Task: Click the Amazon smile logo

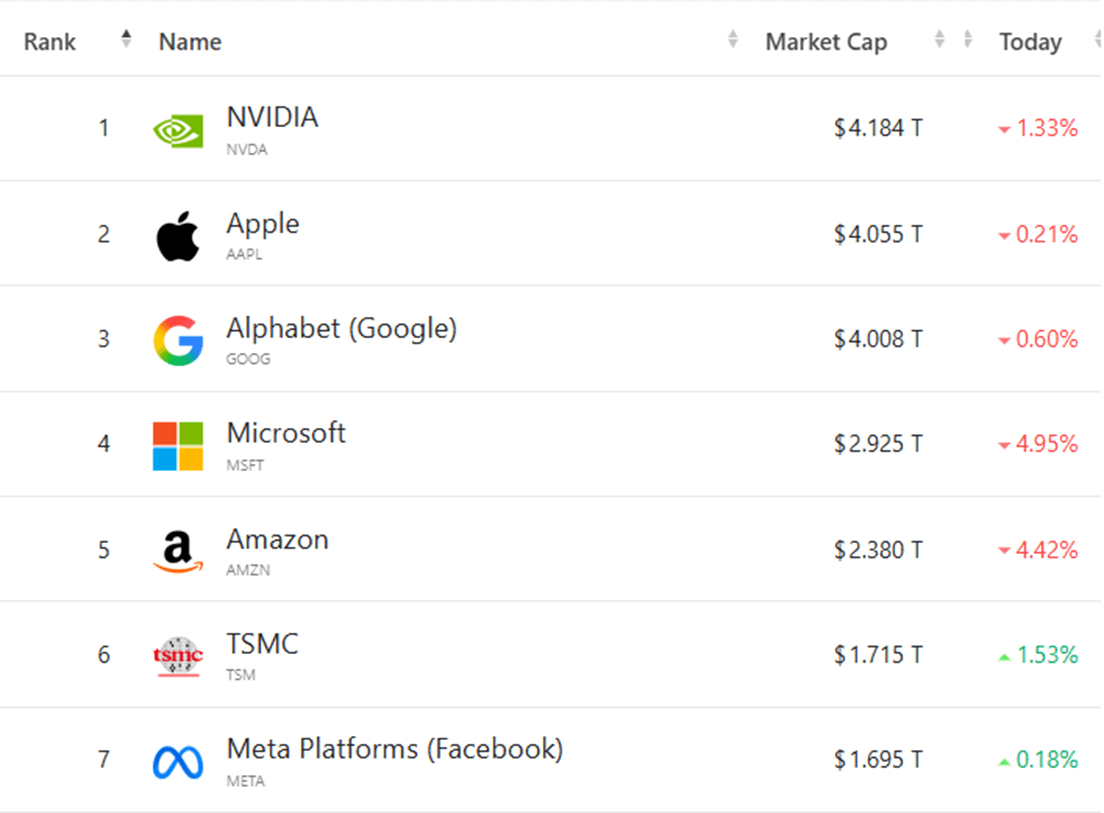Action: 178,551
